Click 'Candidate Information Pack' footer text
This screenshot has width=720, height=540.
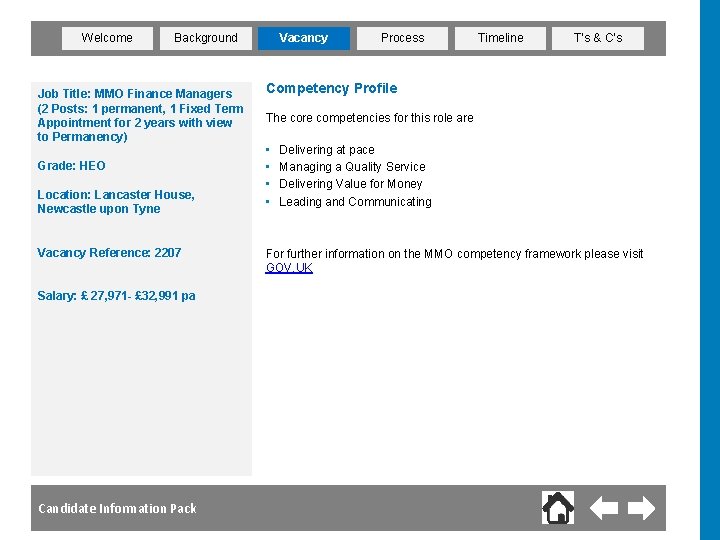[117, 508]
